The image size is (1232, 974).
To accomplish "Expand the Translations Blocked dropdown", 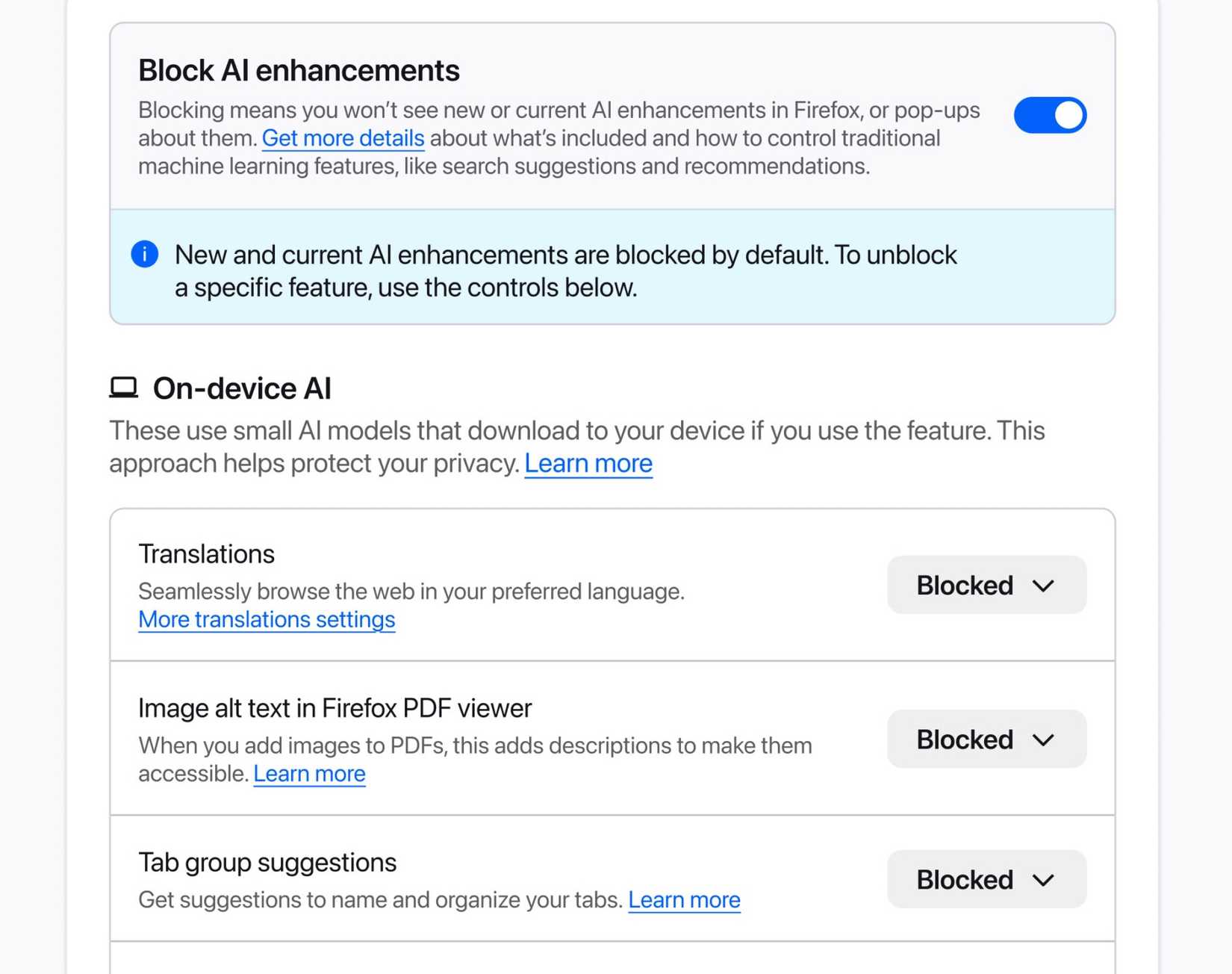I will point(986,585).
